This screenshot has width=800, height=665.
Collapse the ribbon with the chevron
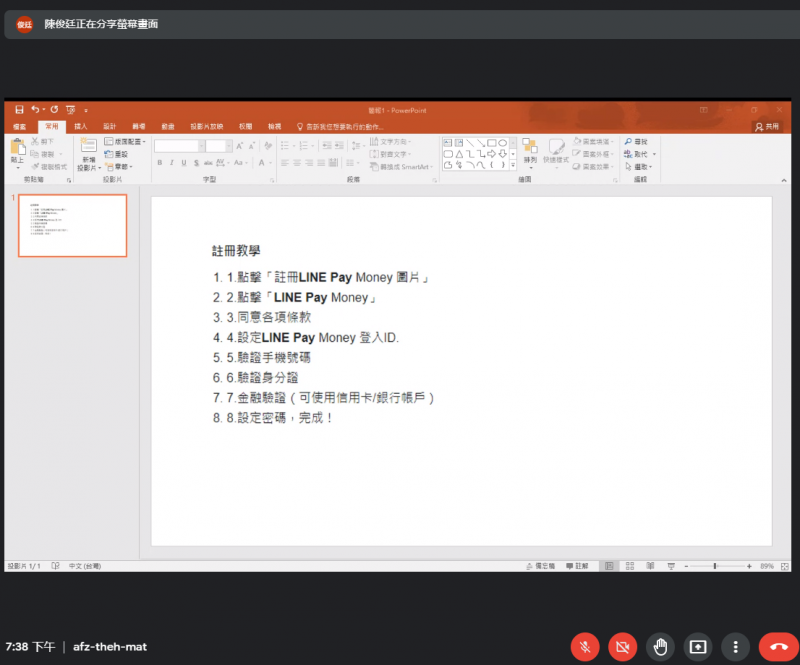coord(784,180)
